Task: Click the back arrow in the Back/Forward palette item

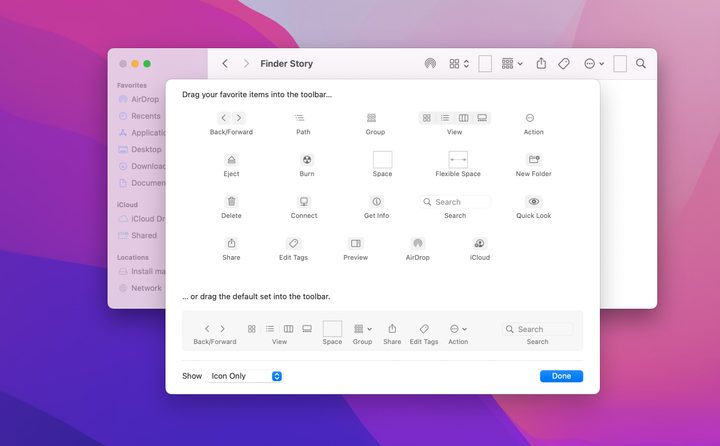Action: coord(224,118)
